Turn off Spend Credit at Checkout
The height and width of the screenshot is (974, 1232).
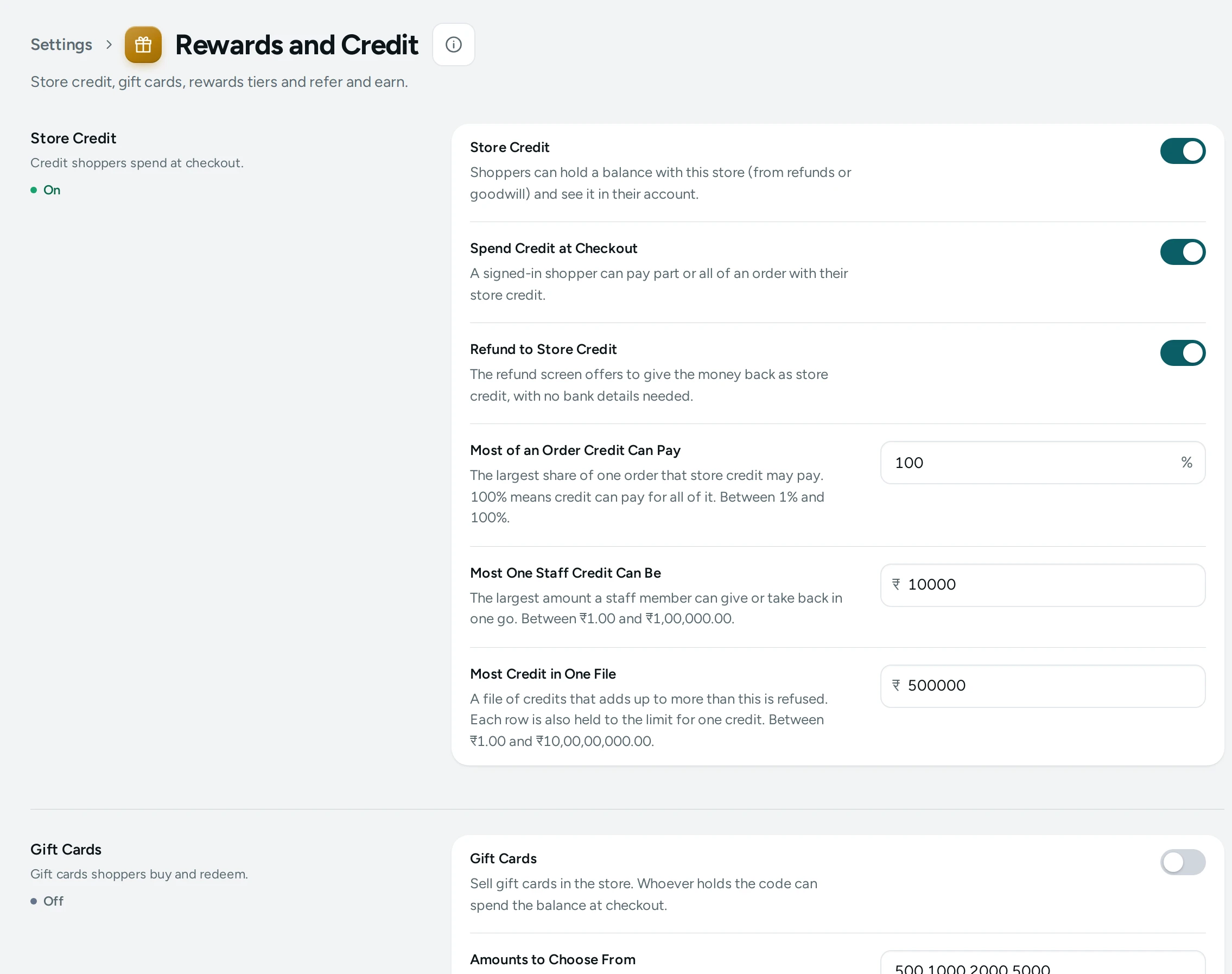[x=1183, y=252]
